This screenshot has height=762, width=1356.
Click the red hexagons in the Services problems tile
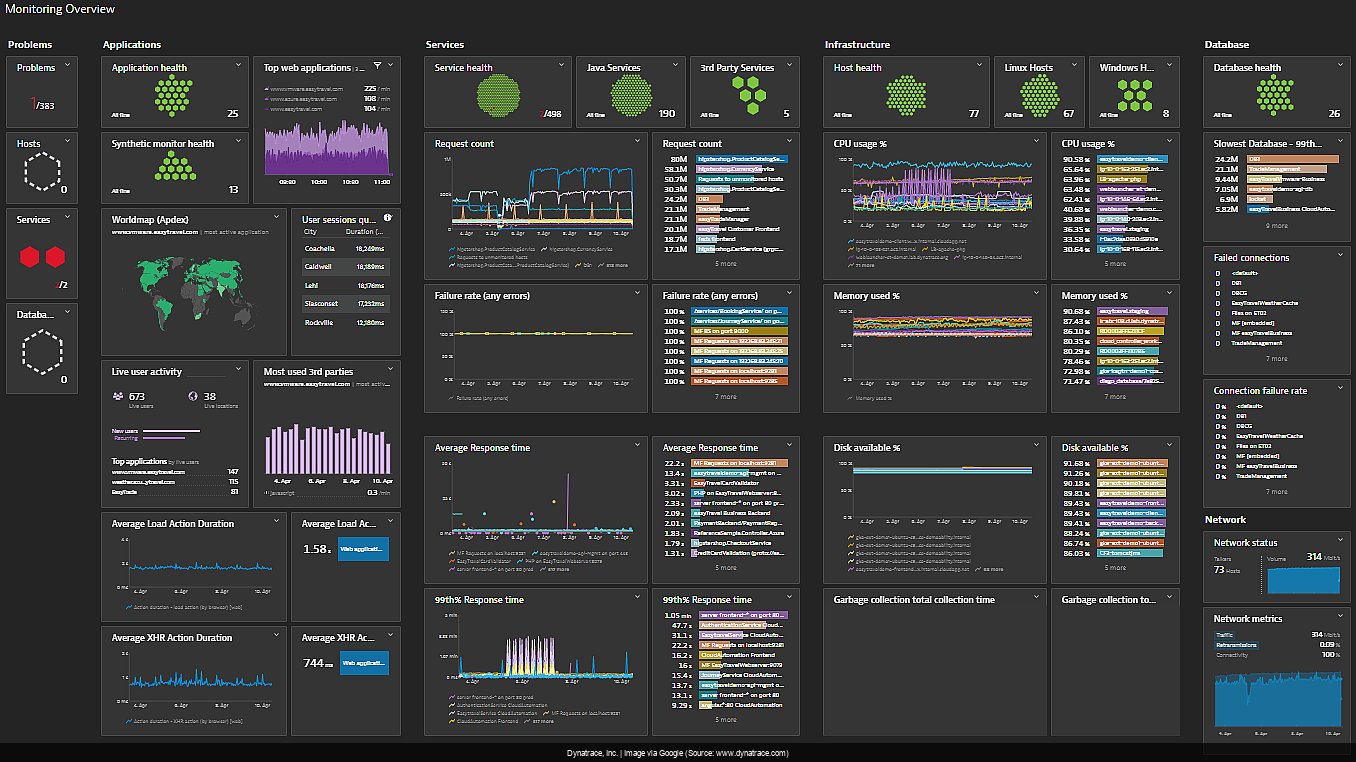tap(41, 257)
